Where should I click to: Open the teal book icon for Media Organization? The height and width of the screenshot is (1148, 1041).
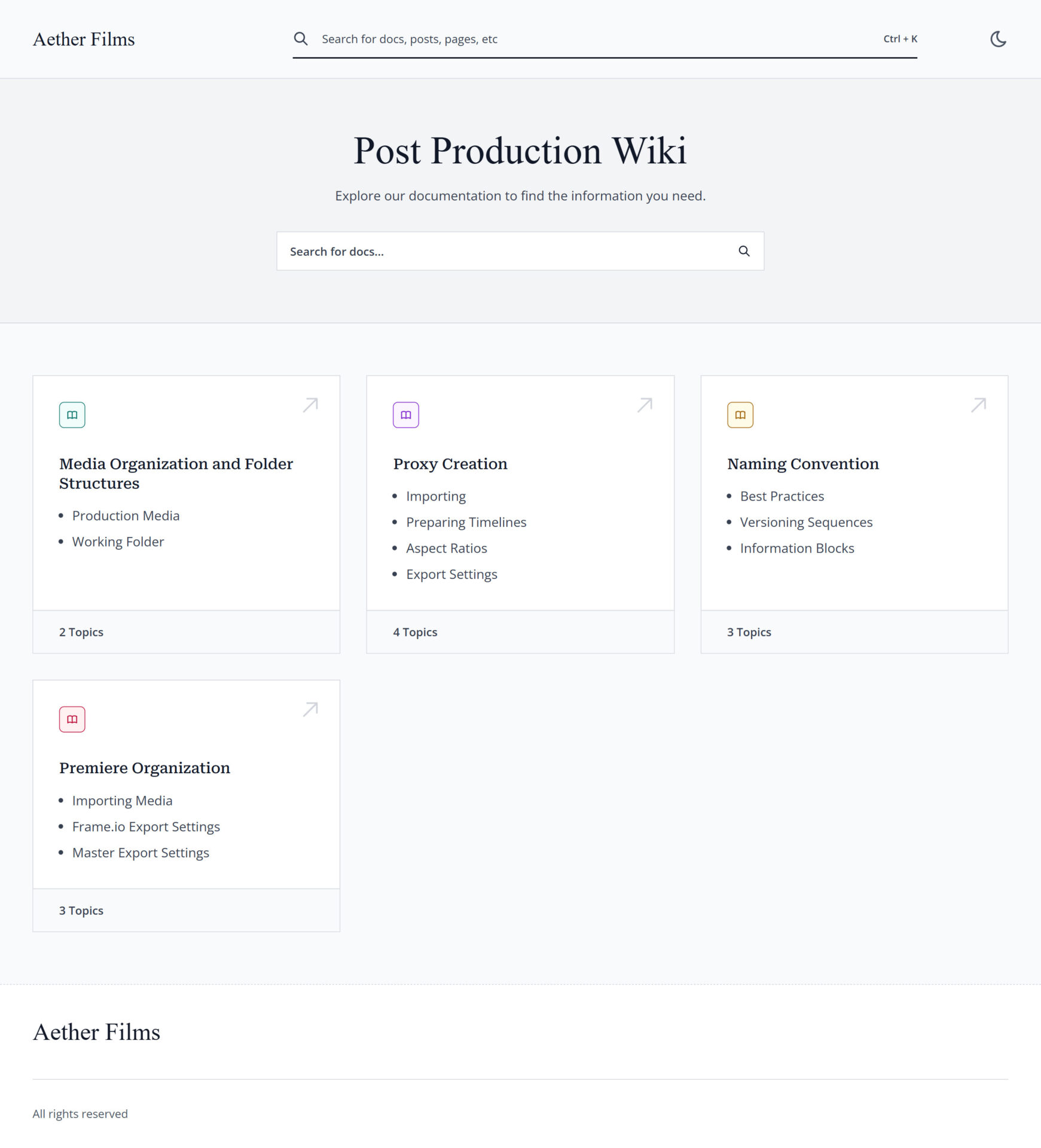[72, 415]
